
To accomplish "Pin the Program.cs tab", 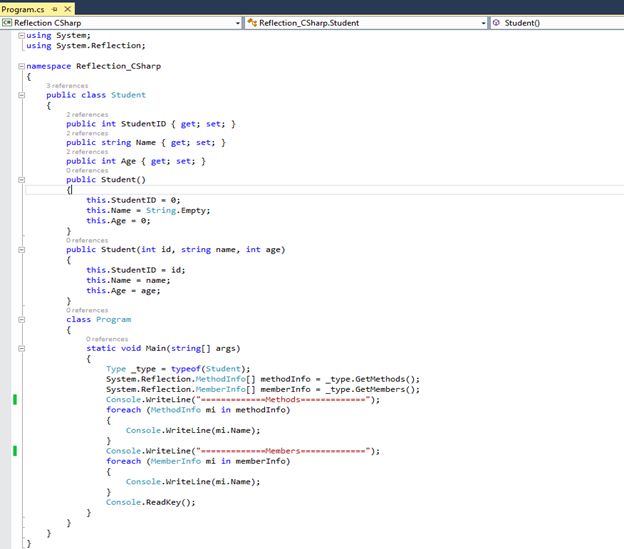I will (54, 8).
